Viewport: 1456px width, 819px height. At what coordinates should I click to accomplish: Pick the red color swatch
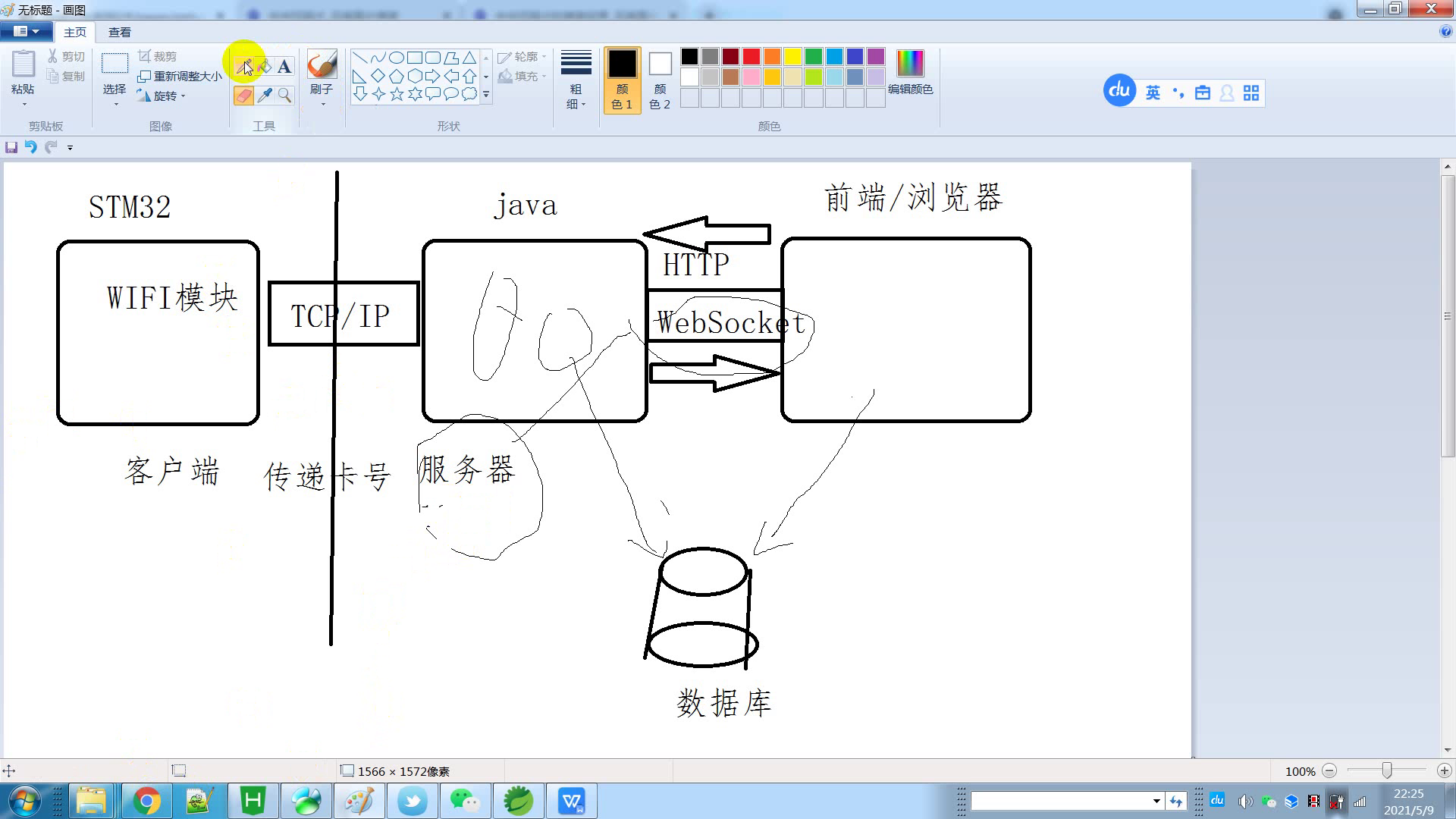pyautogui.click(x=751, y=56)
